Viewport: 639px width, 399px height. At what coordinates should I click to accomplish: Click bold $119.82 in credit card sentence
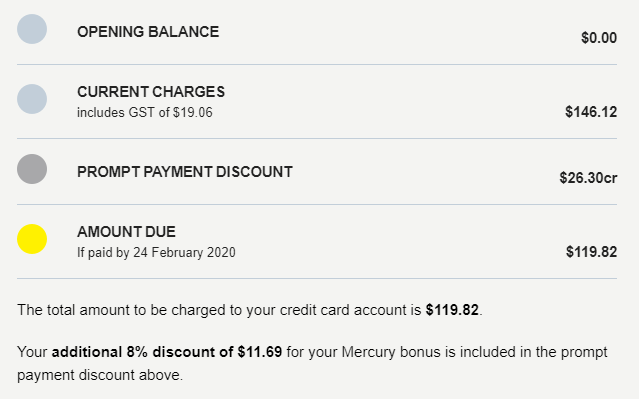(x=452, y=310)
